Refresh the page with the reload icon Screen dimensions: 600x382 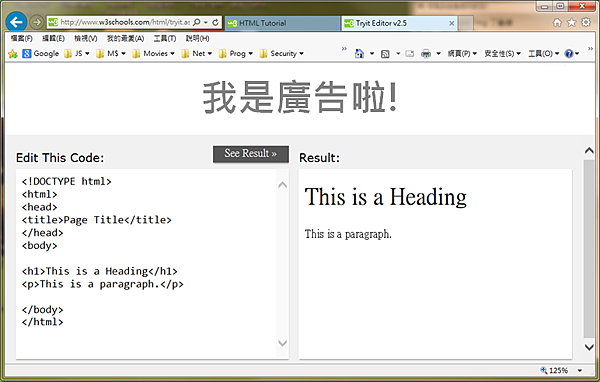click(215, 22)
